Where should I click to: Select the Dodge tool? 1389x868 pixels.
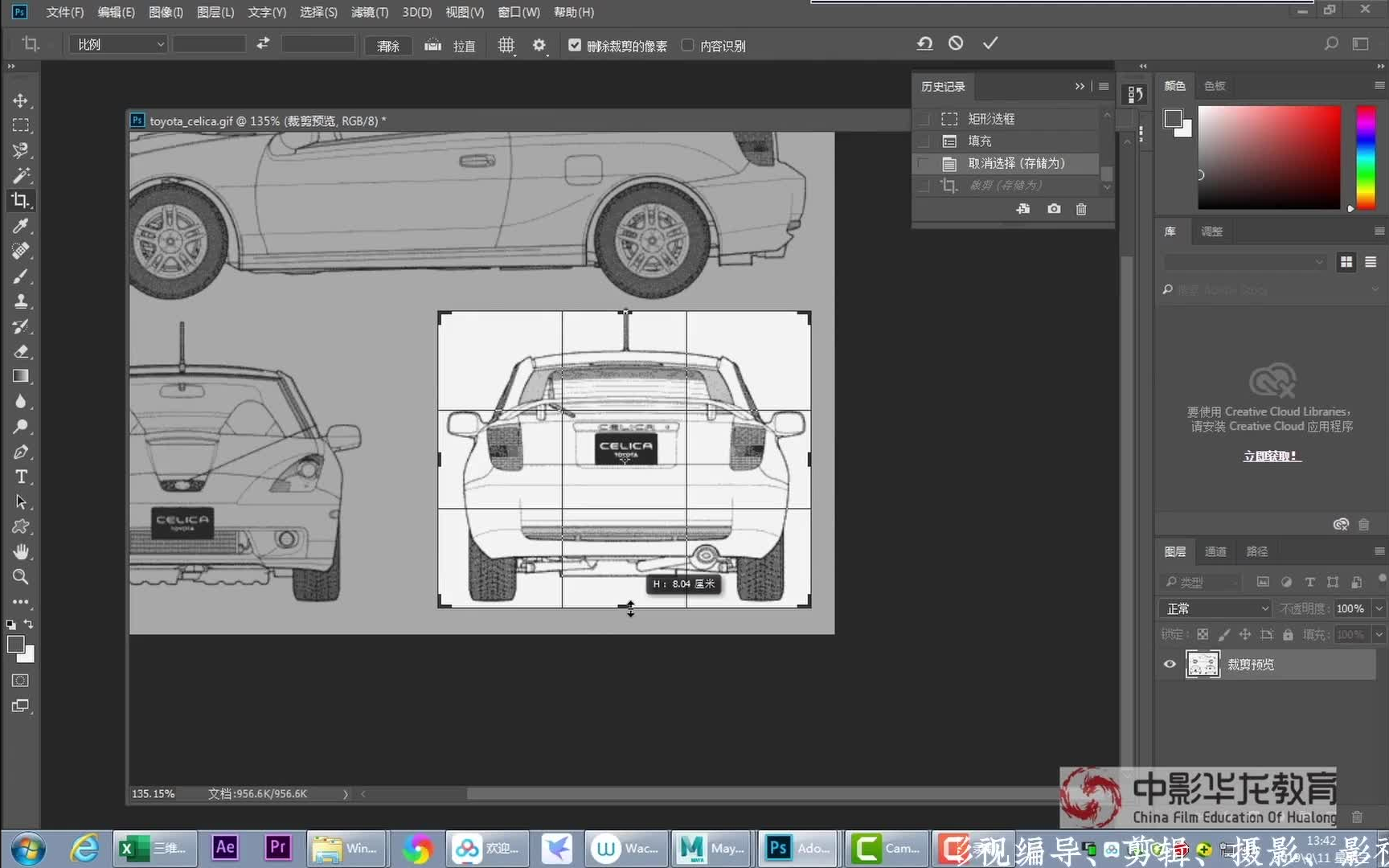pyautogui.click(x=21, y=426)
